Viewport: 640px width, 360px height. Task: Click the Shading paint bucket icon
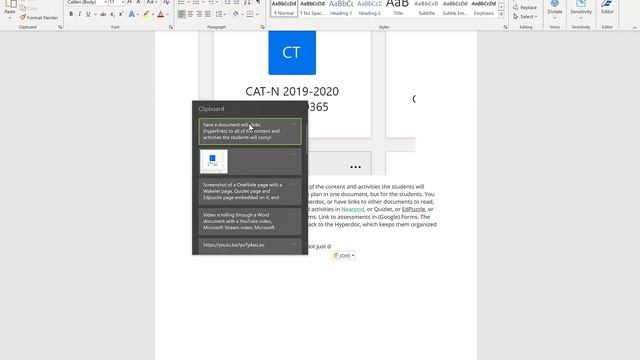tap(236, 14)
